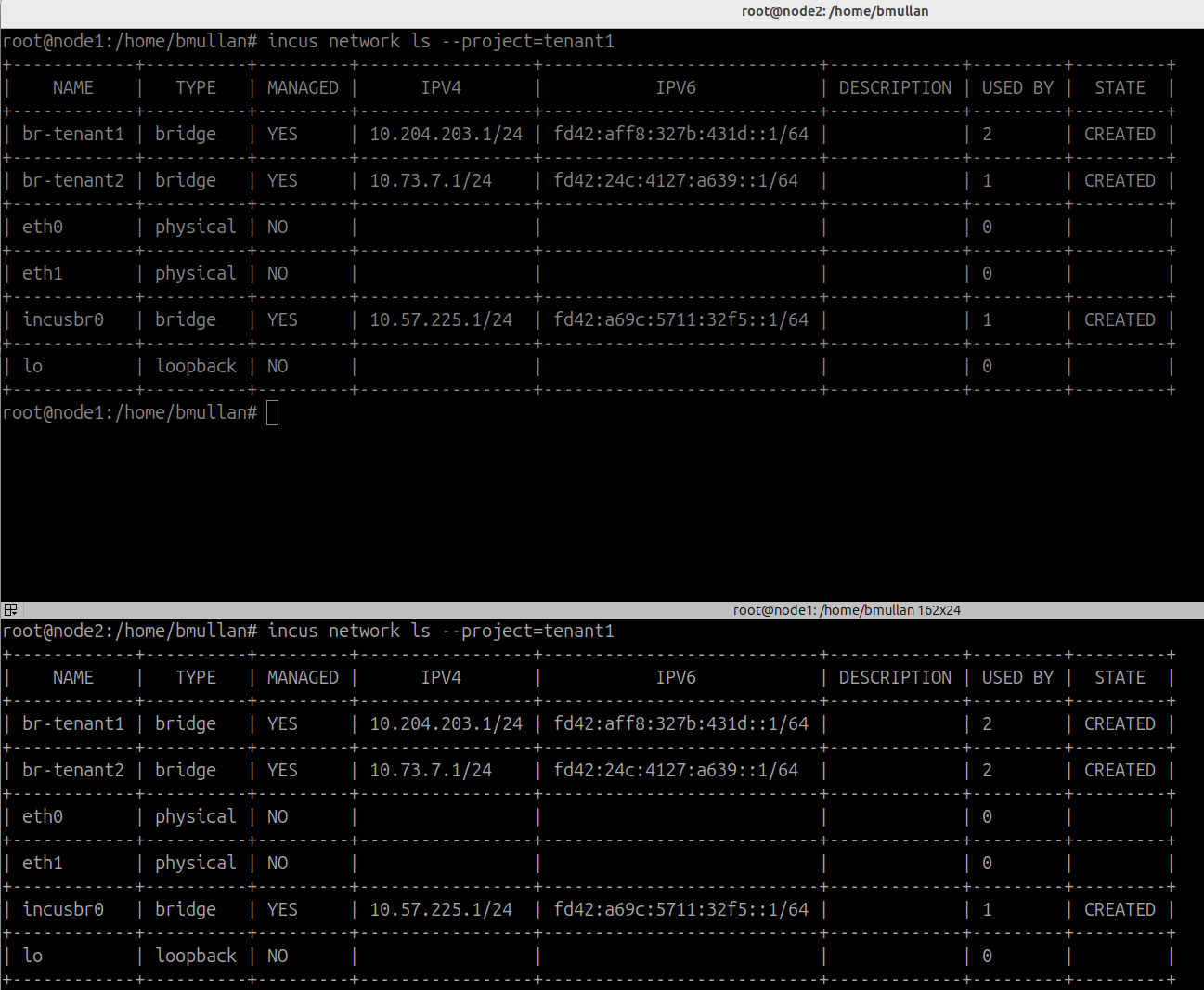Click the IPV6 header in node1 table

click(676, 87)
